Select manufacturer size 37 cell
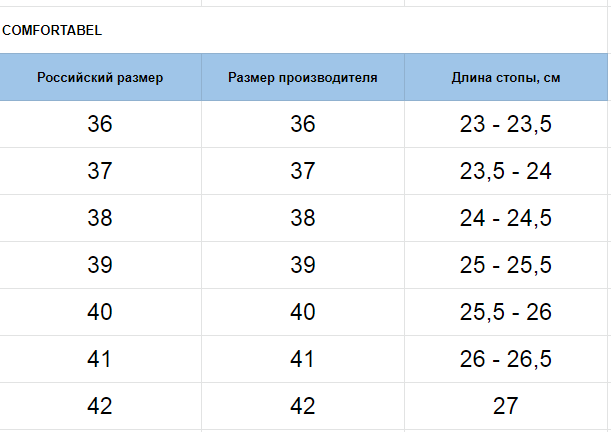Screen dimensions: 611x432 303,171
